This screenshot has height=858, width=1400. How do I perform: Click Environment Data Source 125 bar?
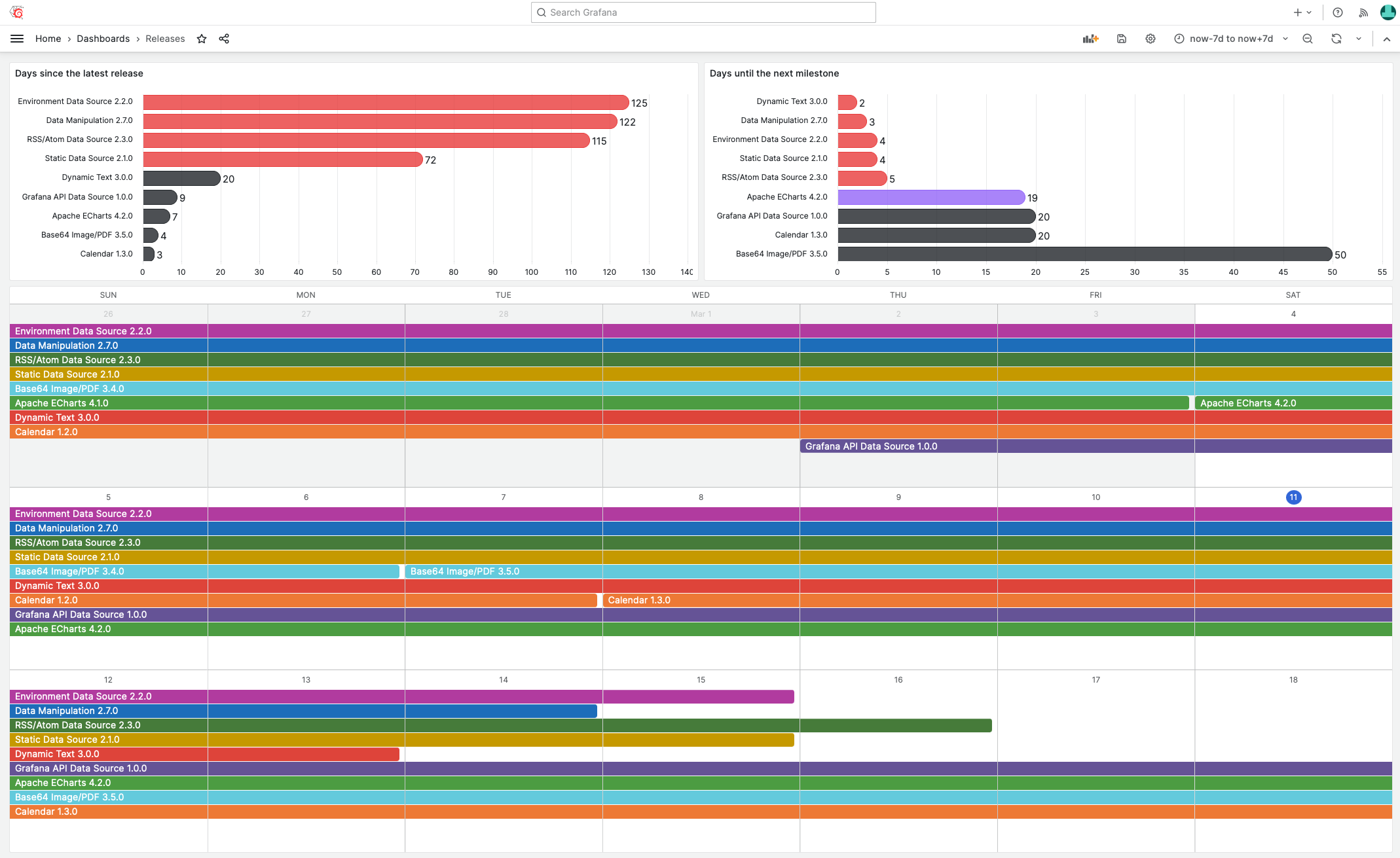pyautogui.click(x=386, y=102)
